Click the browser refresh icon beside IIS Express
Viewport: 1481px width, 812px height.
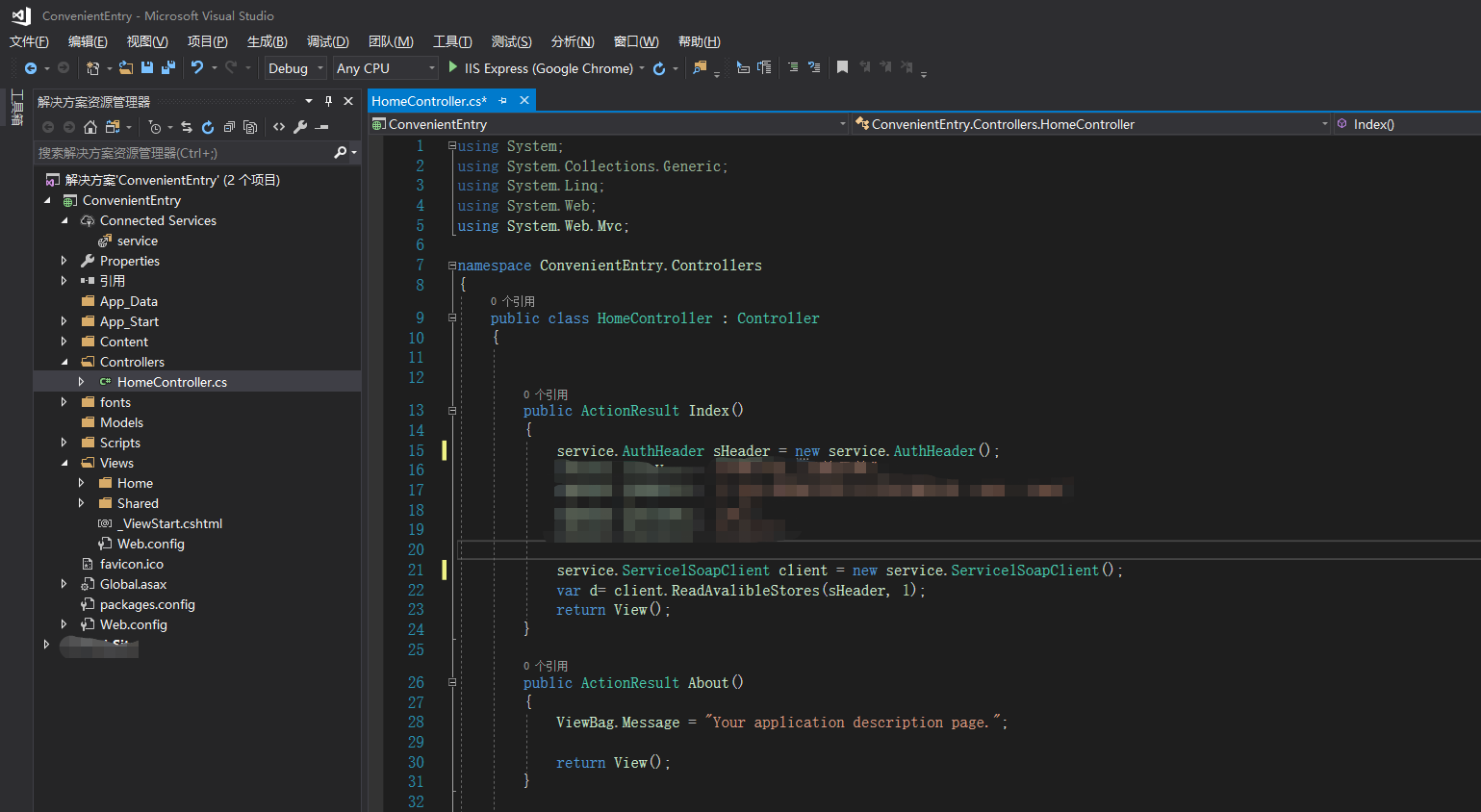(x=659, y=68)
